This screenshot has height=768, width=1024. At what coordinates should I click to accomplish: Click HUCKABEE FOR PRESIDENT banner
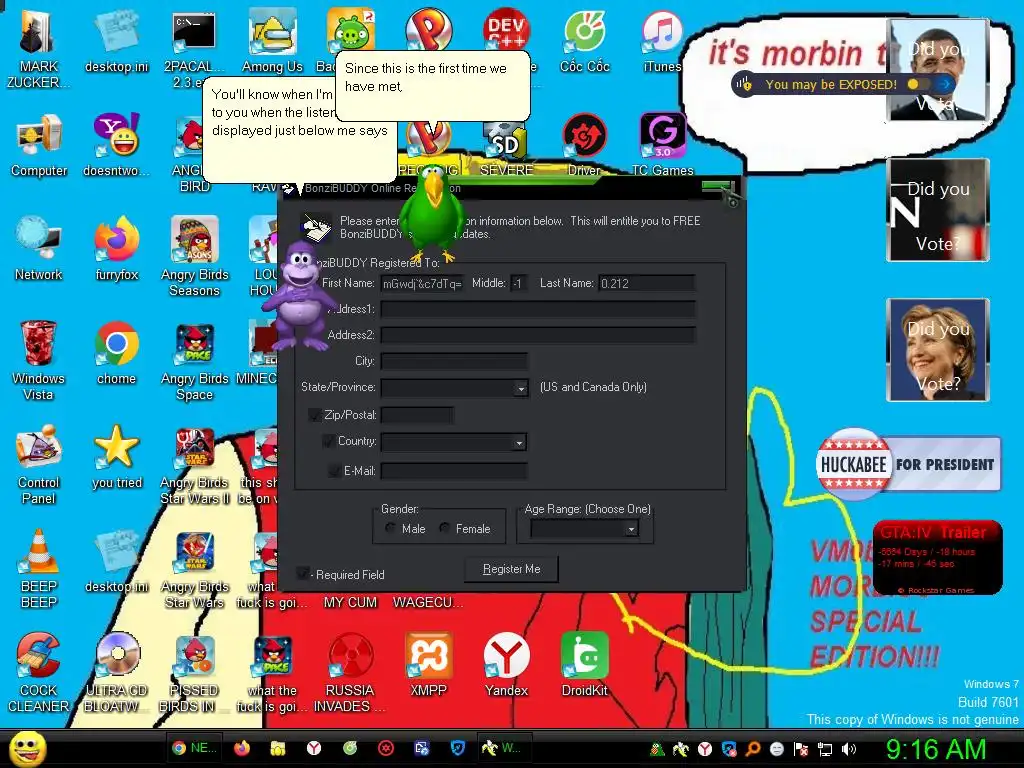click(908, 464)
